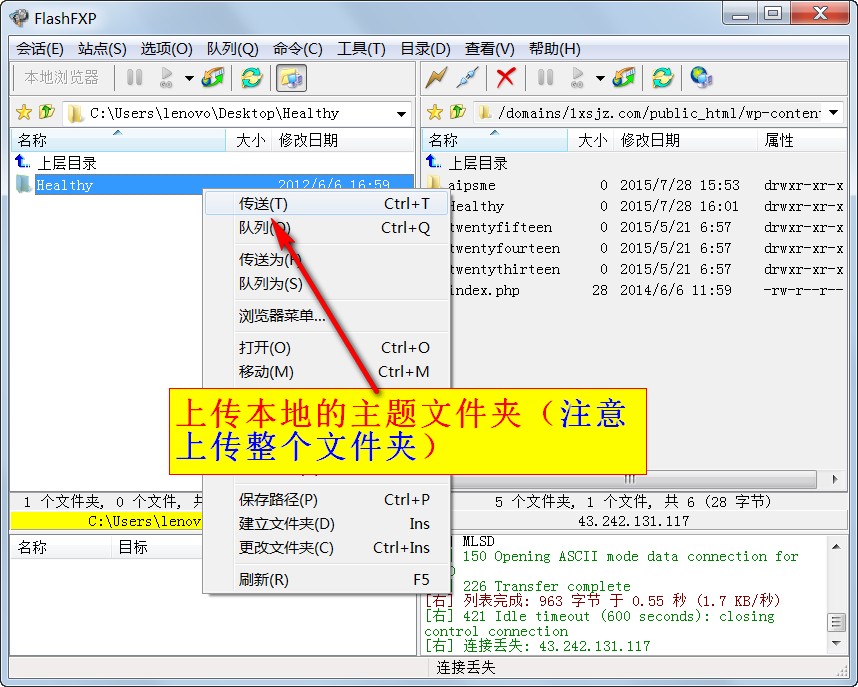Viewport: 858px width, 687px height.
Task: Click the remote list horizontal scrollbar right arrow
Action: pyautogui.click(x=834, y=479)
